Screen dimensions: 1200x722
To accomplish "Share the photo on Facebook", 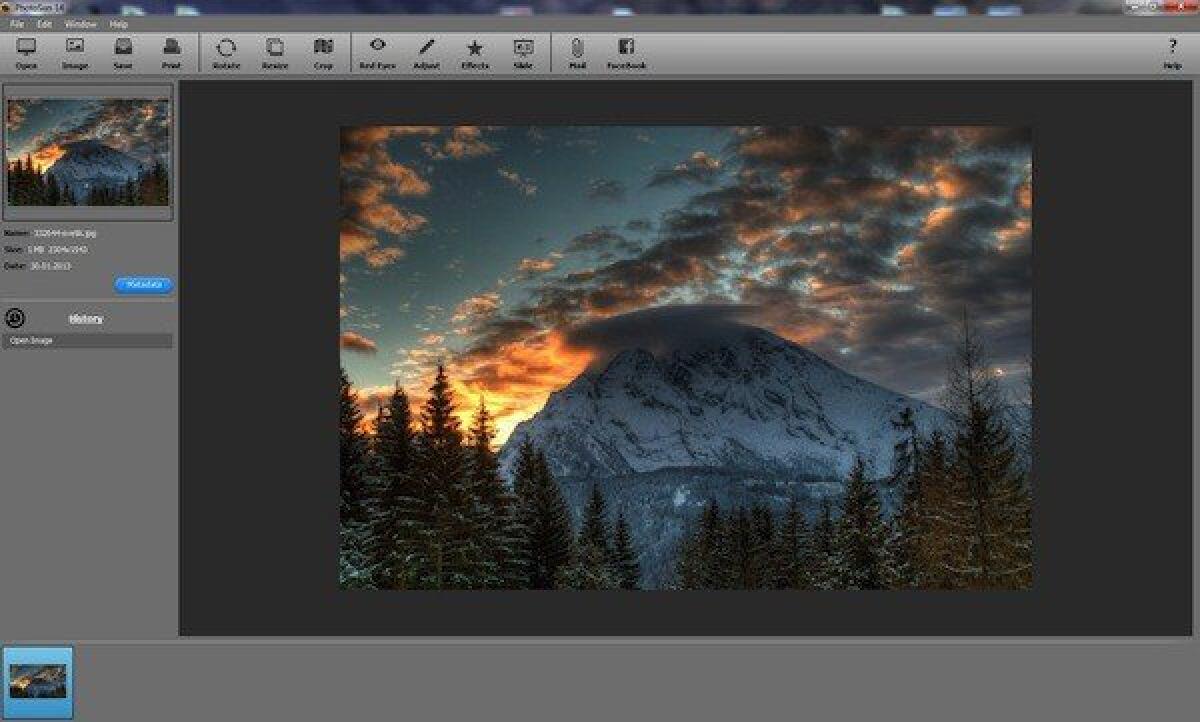I will 627,52.
